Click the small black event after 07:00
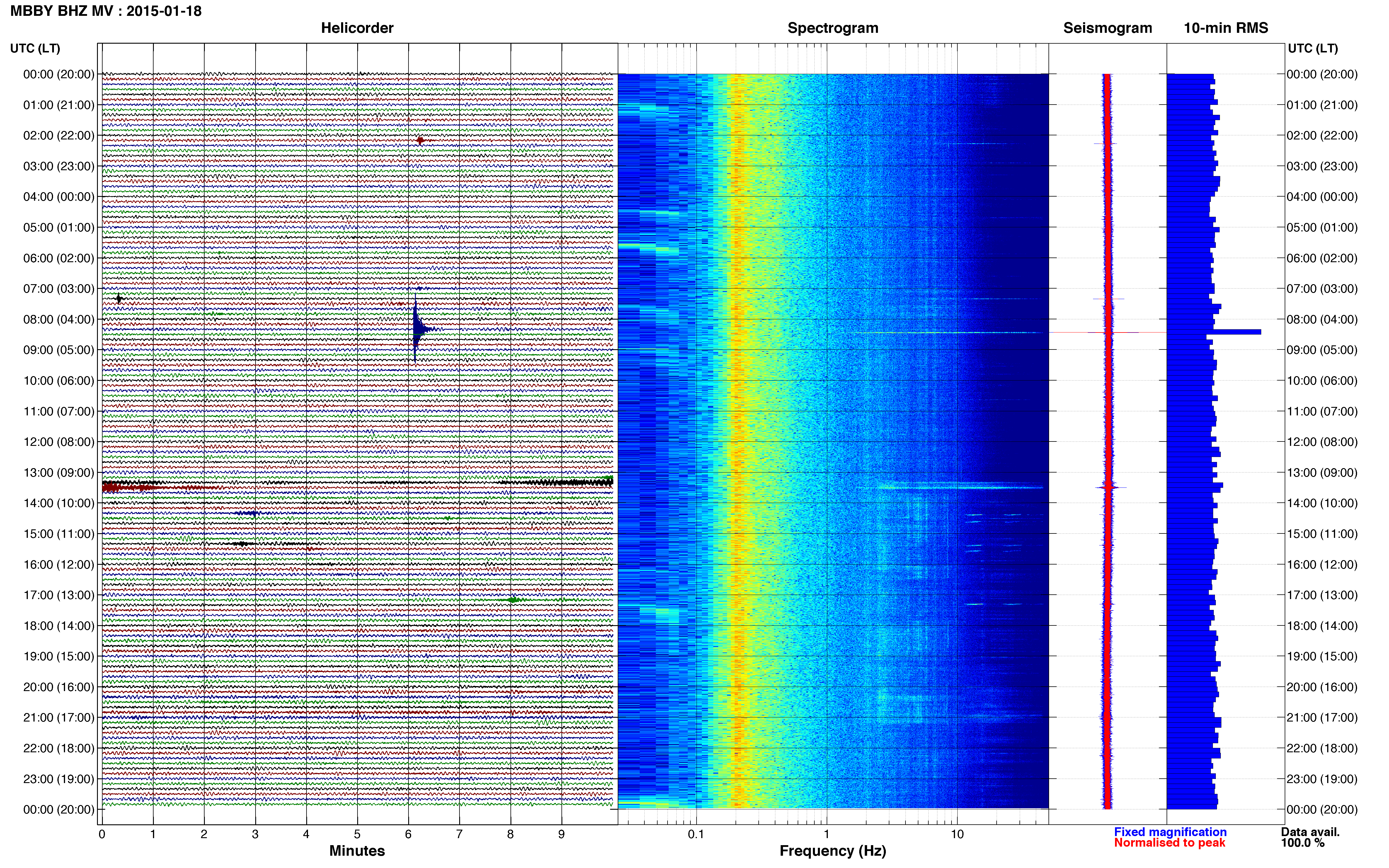Image resolution: width=1389 pixels, height=868 pixels. coord(118,299)
